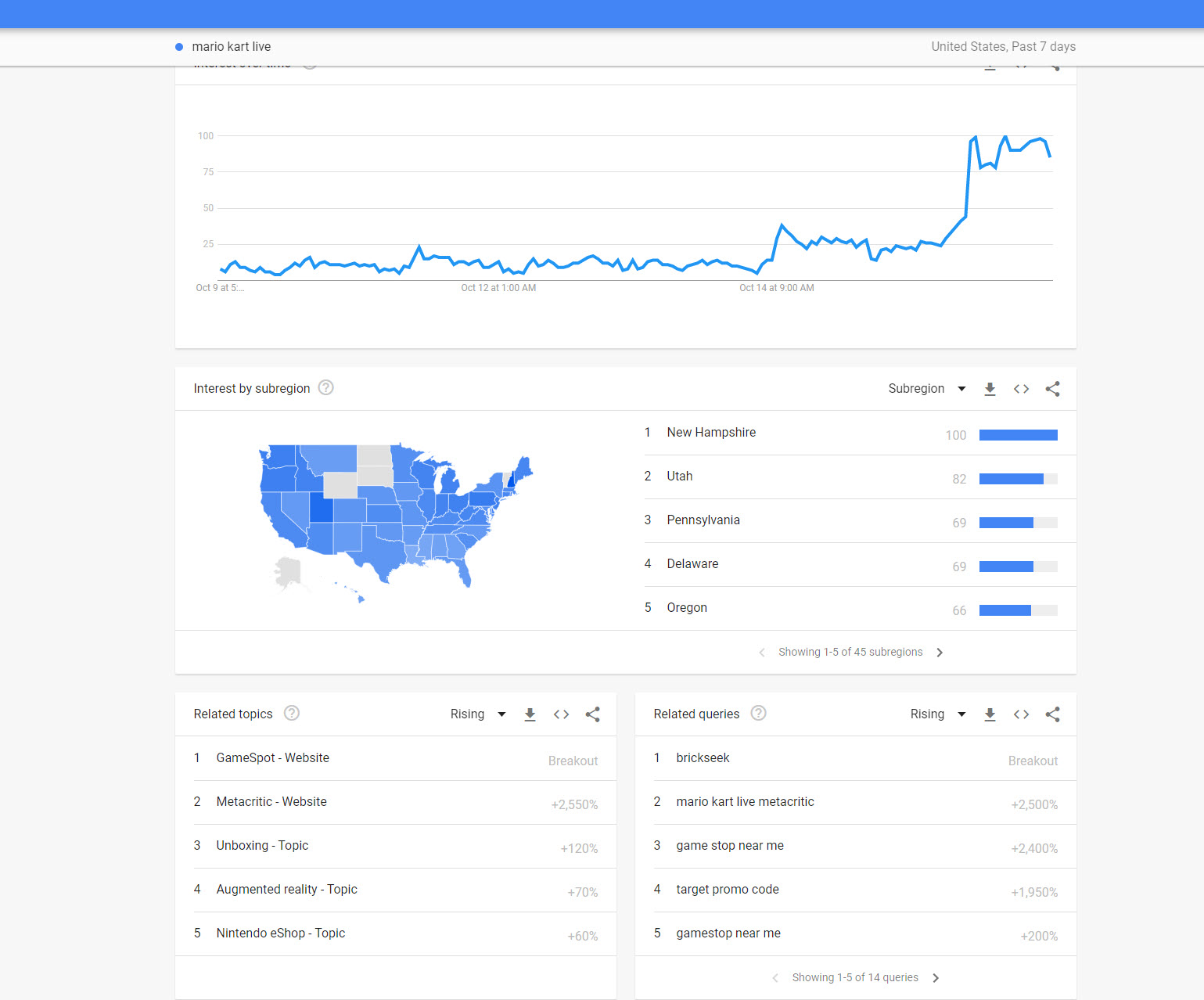Go to next page of related queries

click(936, 978)
